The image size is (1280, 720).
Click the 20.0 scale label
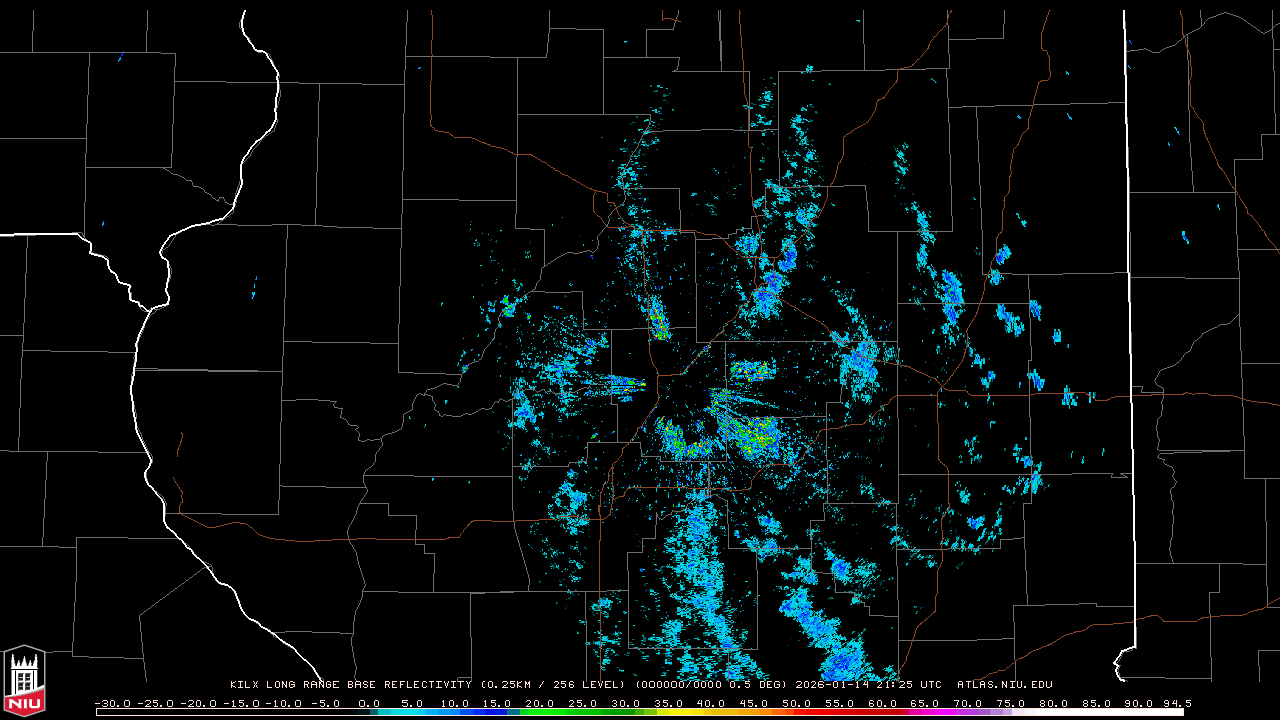[541, 703]
